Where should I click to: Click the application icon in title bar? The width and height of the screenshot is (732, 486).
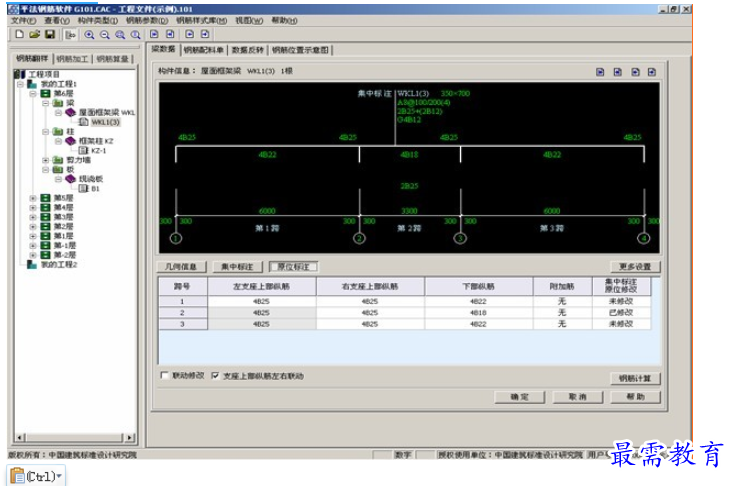14,9
